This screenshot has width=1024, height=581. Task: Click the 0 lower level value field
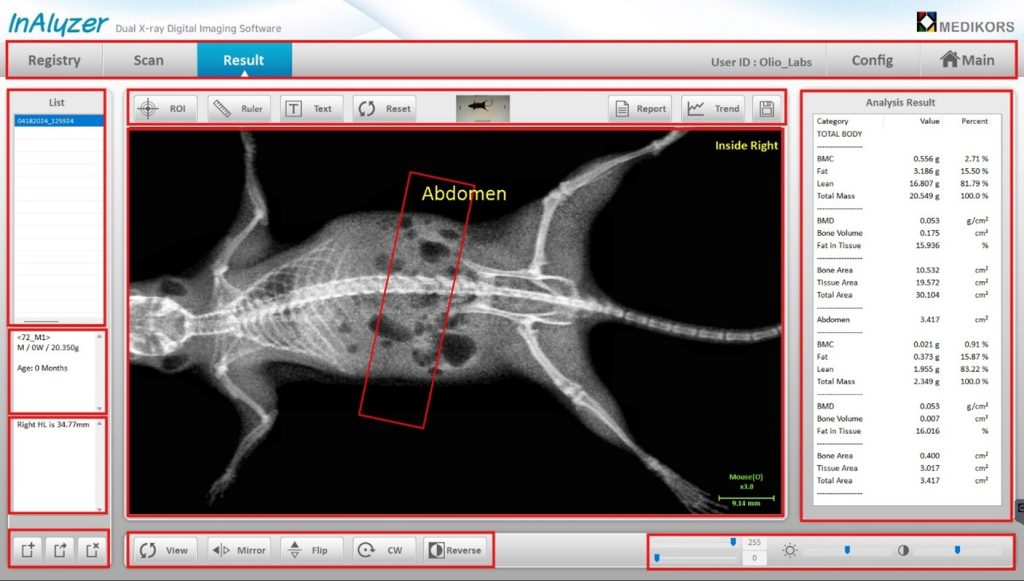(754, 558)
